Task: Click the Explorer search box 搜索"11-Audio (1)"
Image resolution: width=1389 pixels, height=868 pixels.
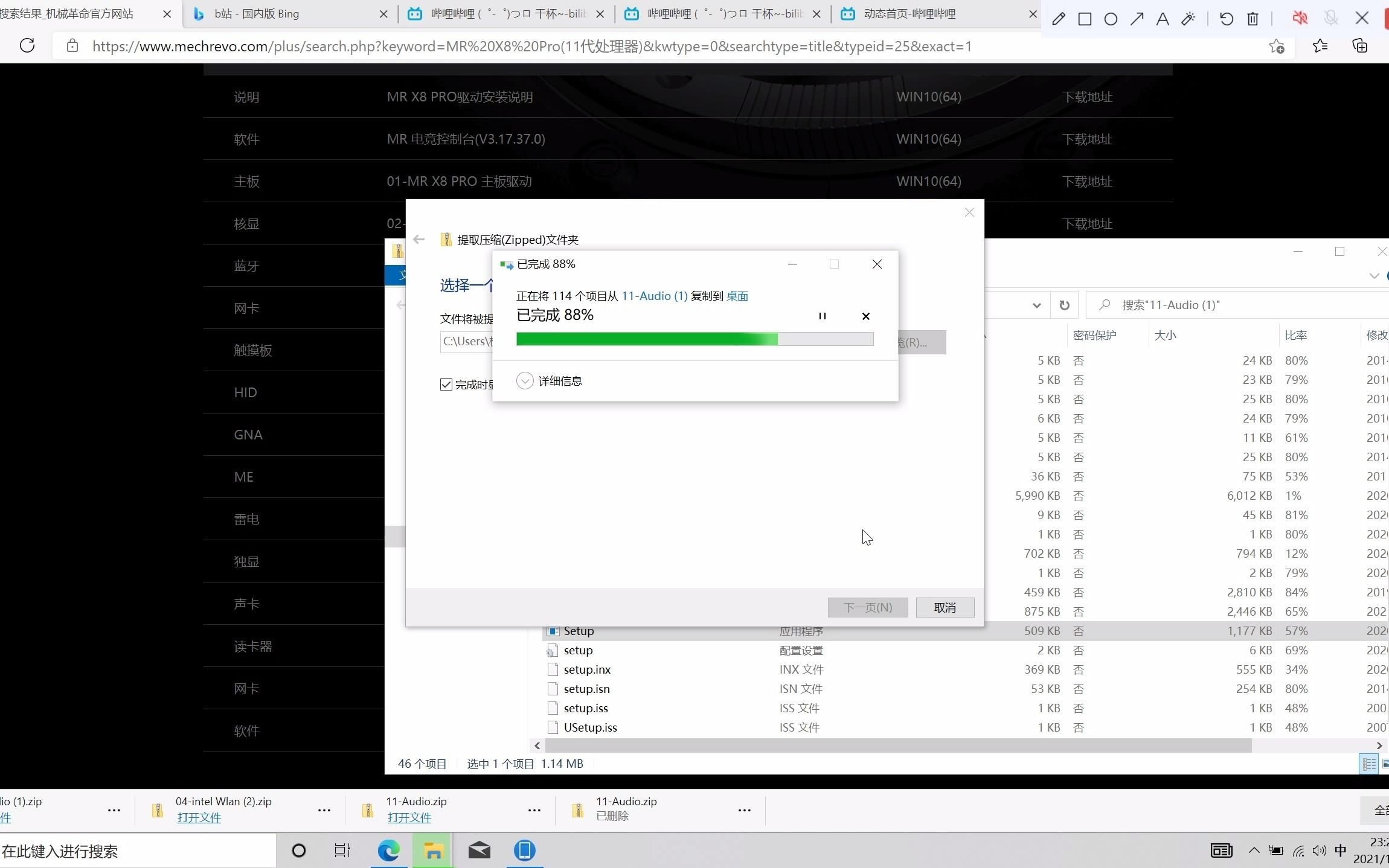Action: click(1237, 305)
